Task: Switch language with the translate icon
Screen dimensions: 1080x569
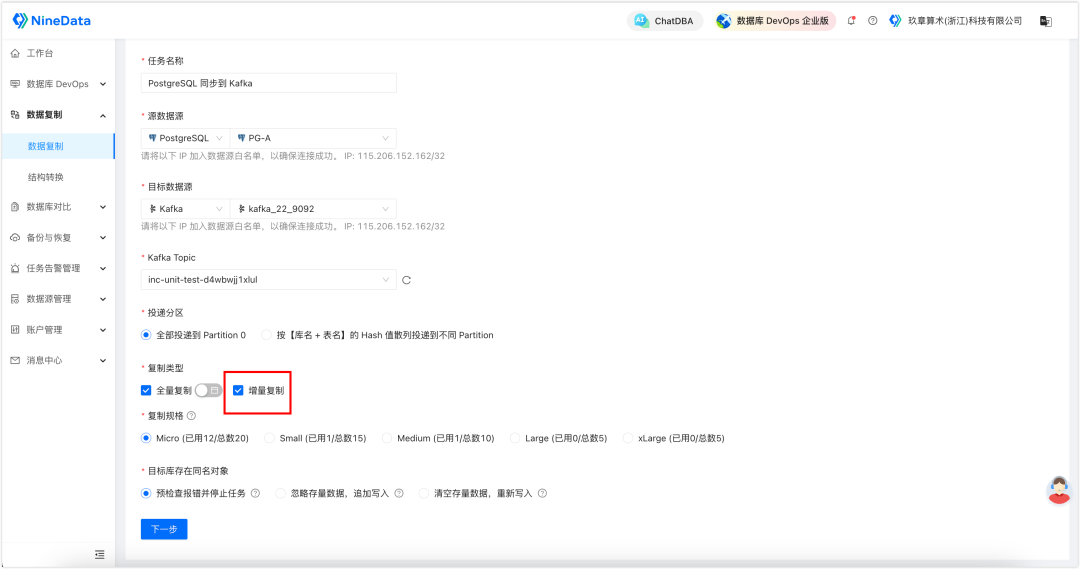Action: pyautogui.click(x=1046, y=21)
